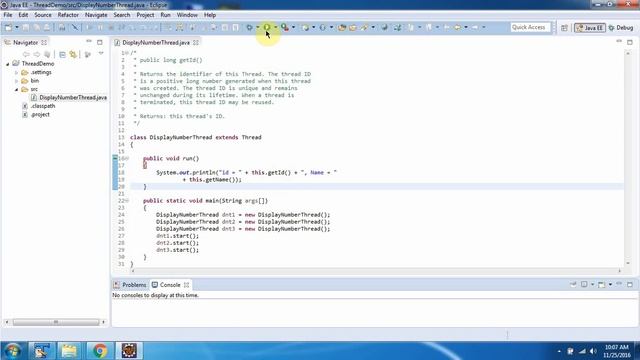Open the Navigator view menu chevron
This screenshot has width=640, height=360.
pos(101,53)
